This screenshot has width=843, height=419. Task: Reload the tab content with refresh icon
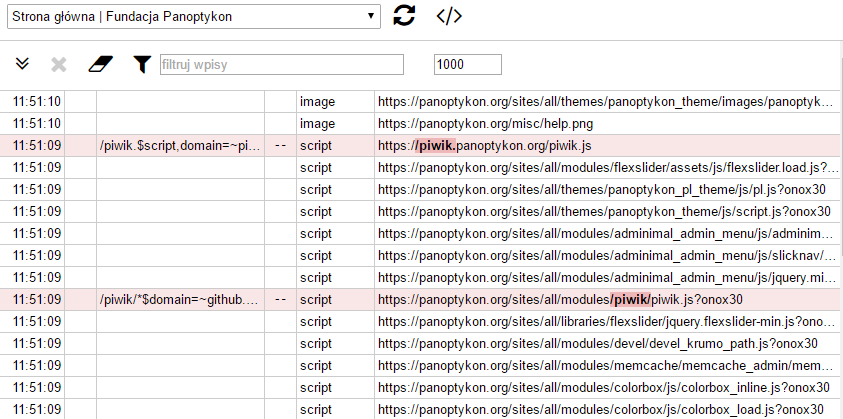[x=404, y=16]
